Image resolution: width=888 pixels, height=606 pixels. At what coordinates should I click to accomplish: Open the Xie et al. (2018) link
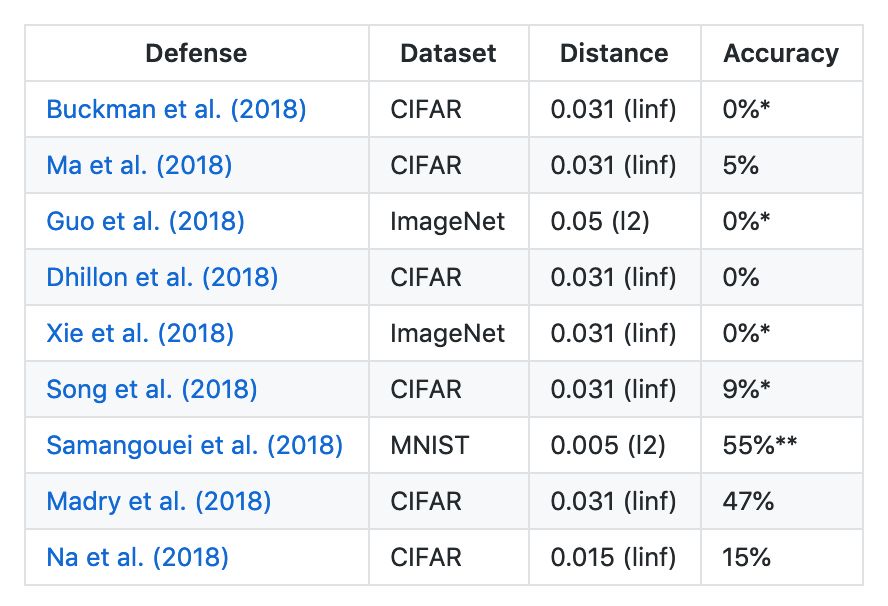click(140, 333)
